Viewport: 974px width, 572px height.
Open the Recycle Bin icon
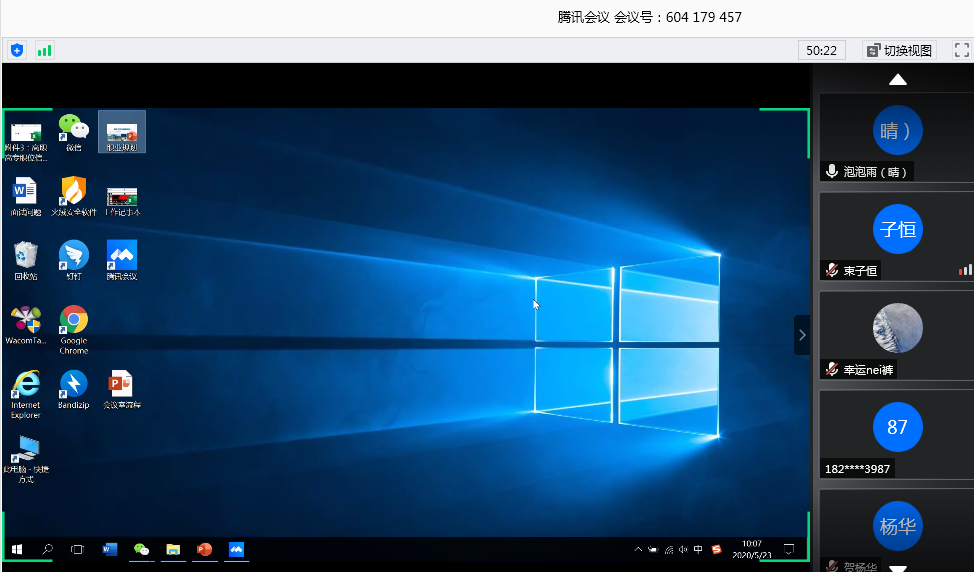25,258
